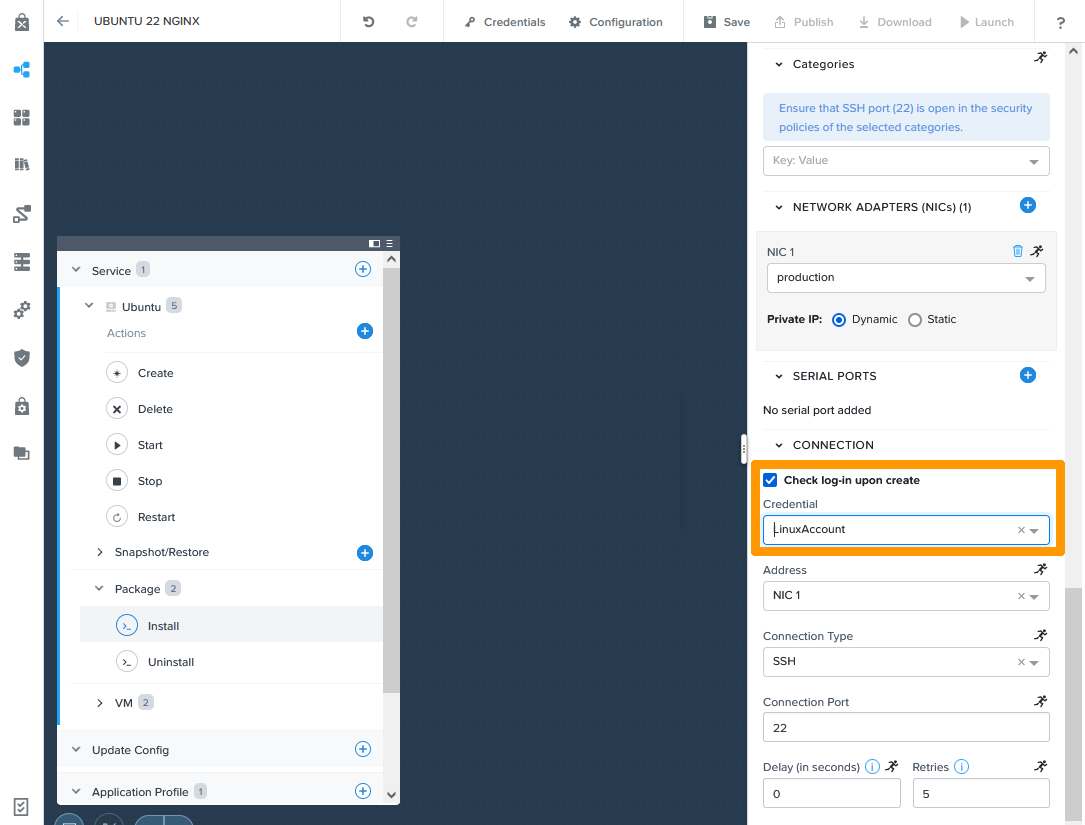Click info icon next to Retries
Image resolution: width=1085 pixels, height=825 pixels.
[961, 767]
